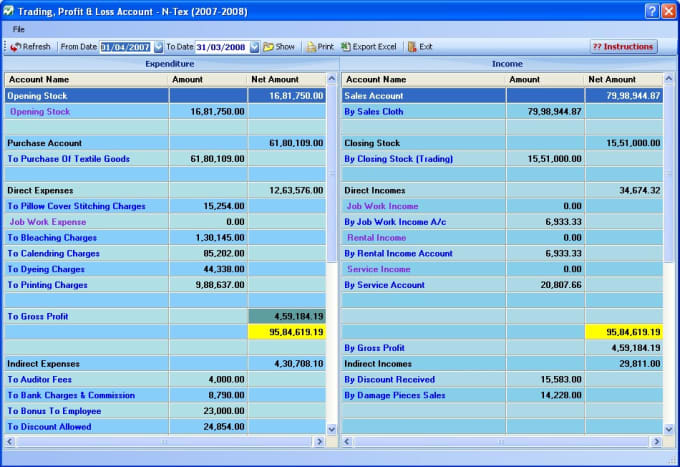This screenshot has height=467, width=680.
Task: Select To Printing Charges row
Action: 165,285
